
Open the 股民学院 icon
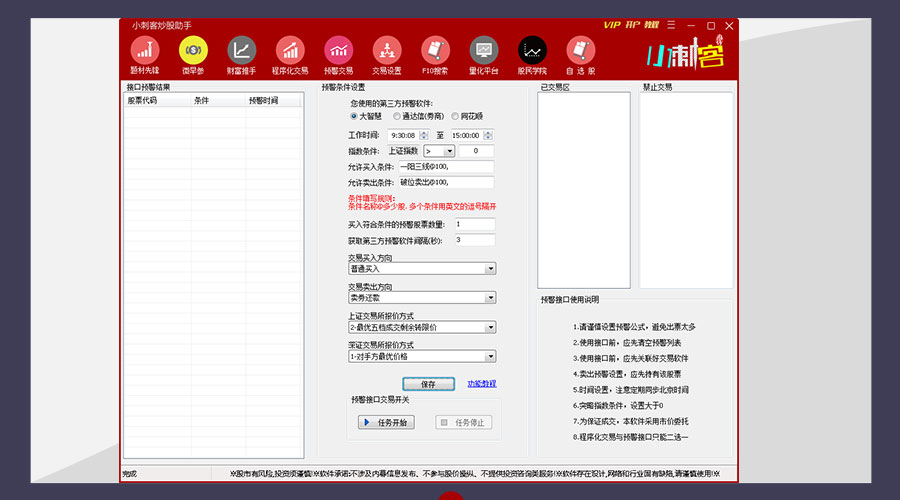coord(532,56)
